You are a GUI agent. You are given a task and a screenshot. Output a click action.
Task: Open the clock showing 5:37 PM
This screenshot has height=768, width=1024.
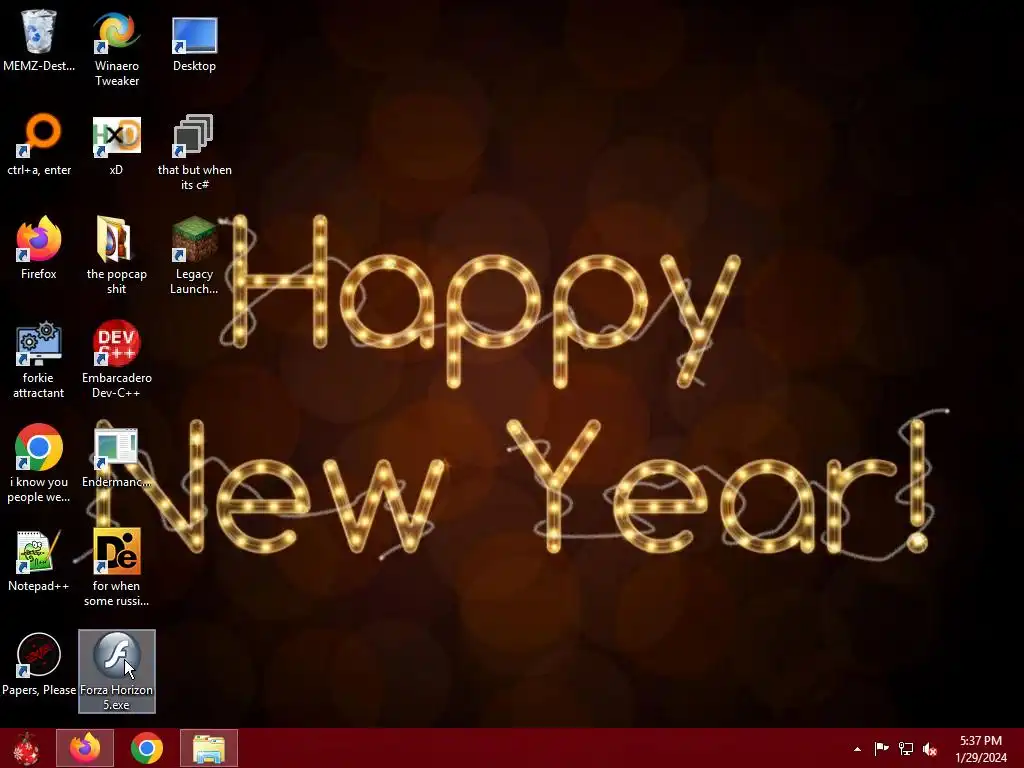tap(980, 748)
